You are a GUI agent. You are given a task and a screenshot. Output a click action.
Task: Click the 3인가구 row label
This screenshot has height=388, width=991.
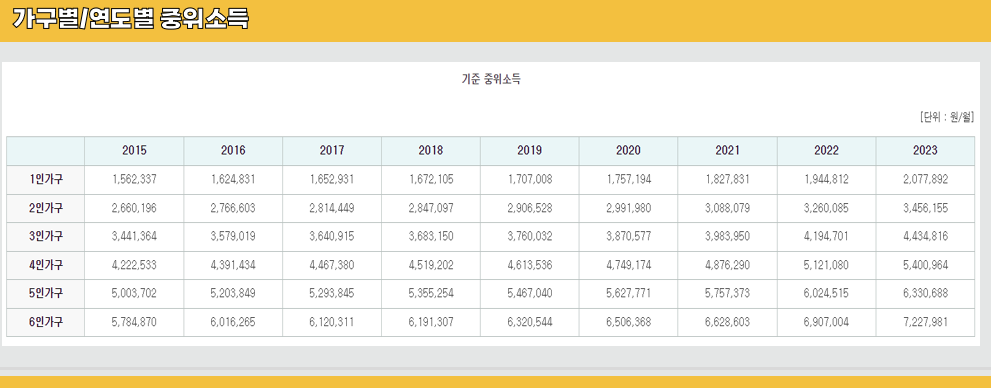[46, 236]
